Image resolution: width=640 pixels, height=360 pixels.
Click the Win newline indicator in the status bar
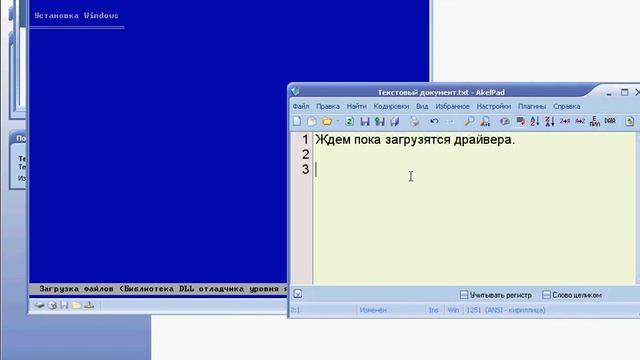click(453, 310)
